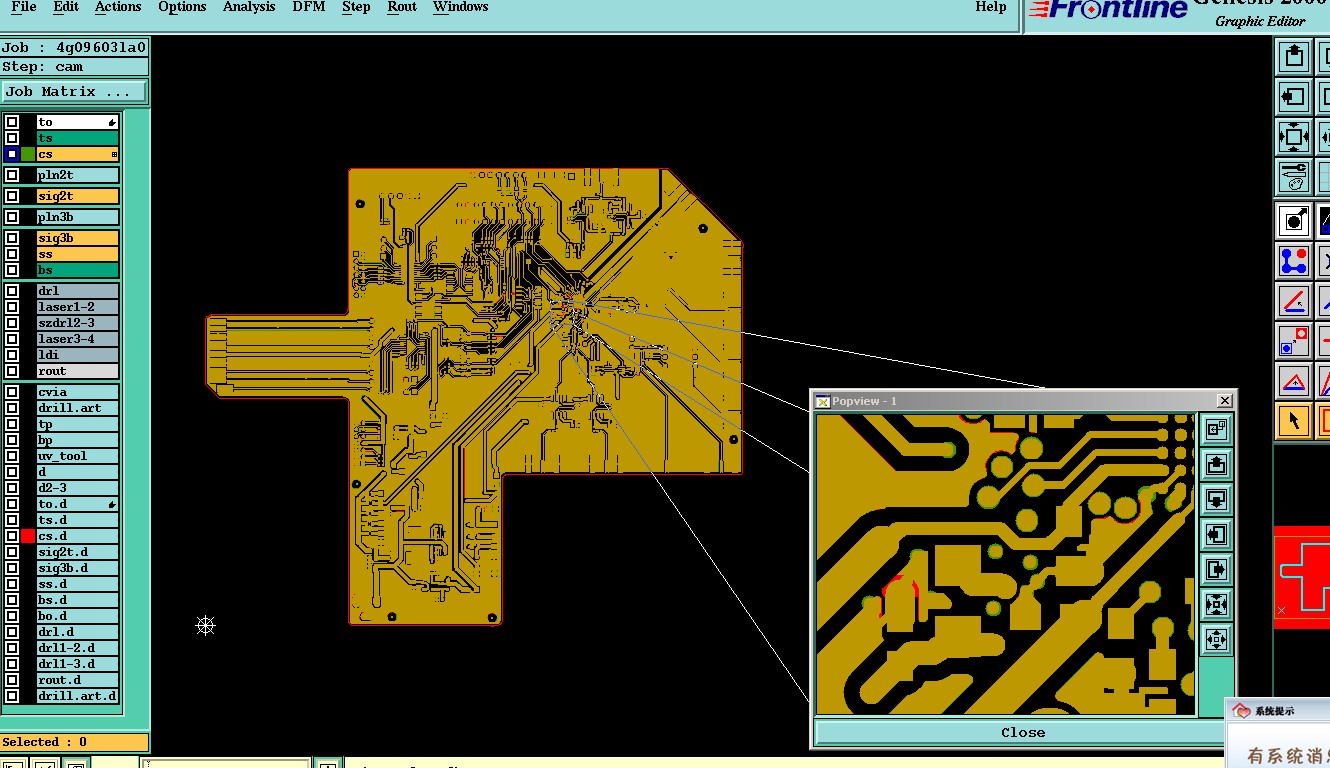The image size is (1330, 768).
Task: Select the red angled line measure tool
Action: click(1294, 301)
